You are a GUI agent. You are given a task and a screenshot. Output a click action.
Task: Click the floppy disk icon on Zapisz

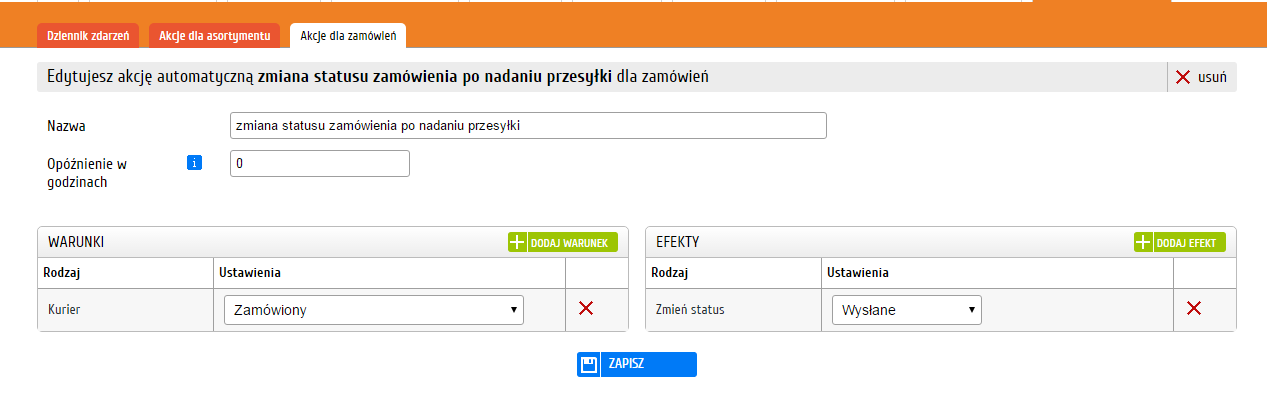point(589,364)
